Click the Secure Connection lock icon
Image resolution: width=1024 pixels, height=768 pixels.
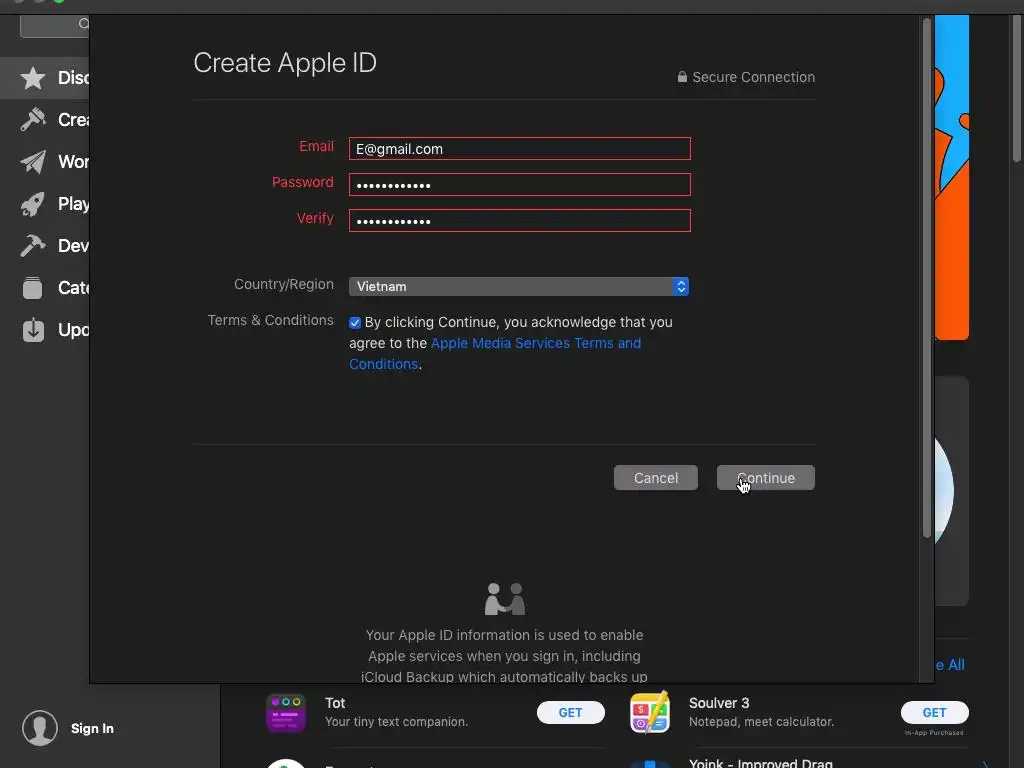tap(682, 77)
